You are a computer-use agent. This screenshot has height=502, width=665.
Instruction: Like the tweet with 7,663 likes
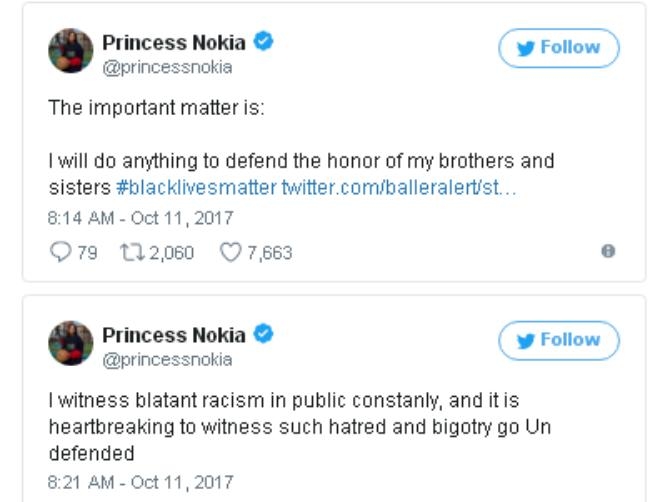(x=231, y=252)
